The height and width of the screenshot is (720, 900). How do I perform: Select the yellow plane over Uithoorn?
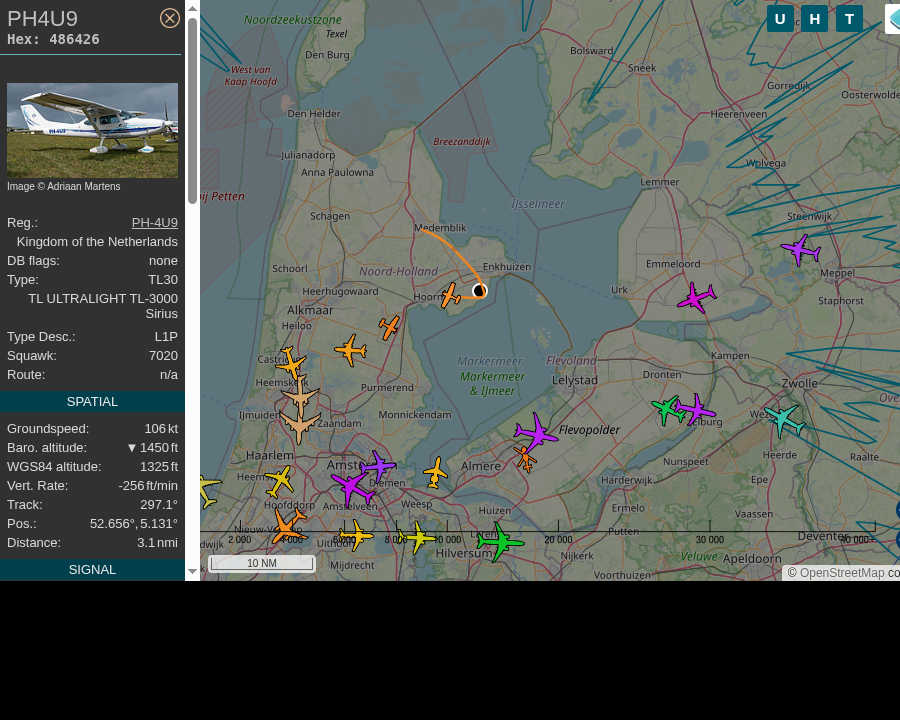click(356, 535)
